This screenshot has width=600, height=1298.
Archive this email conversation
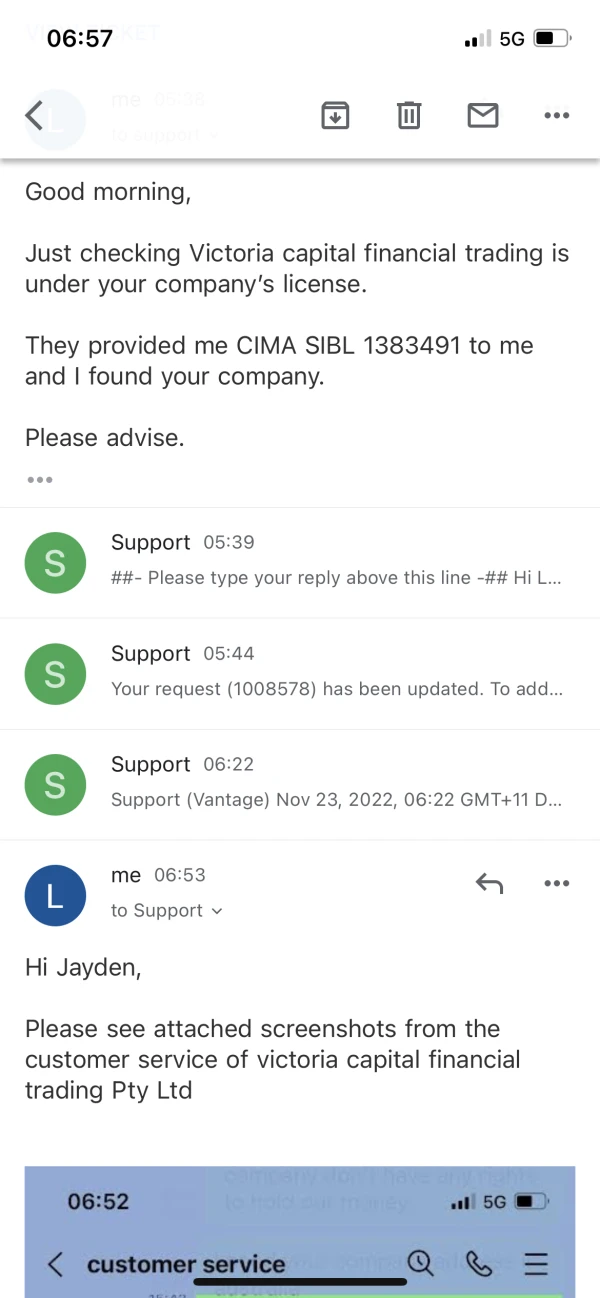tap(335, 116)
